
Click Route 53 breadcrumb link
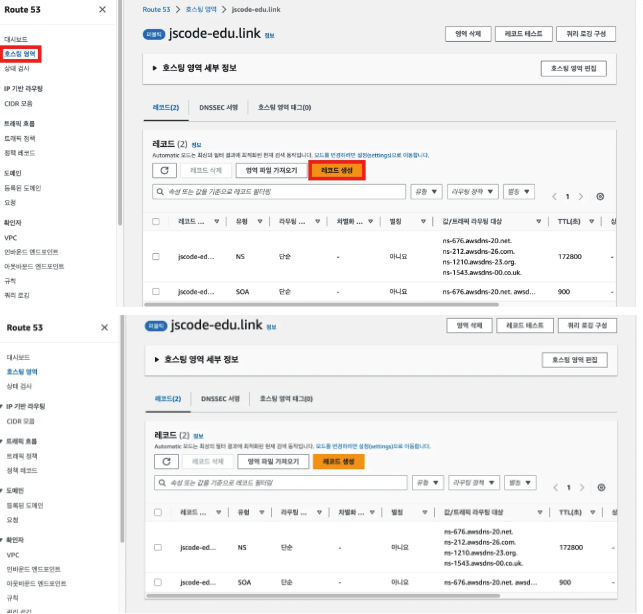point(156,9)
